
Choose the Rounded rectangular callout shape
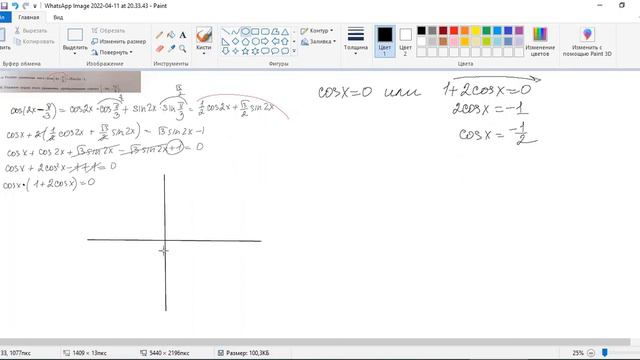pyautogui.click(x=265, y=51)
